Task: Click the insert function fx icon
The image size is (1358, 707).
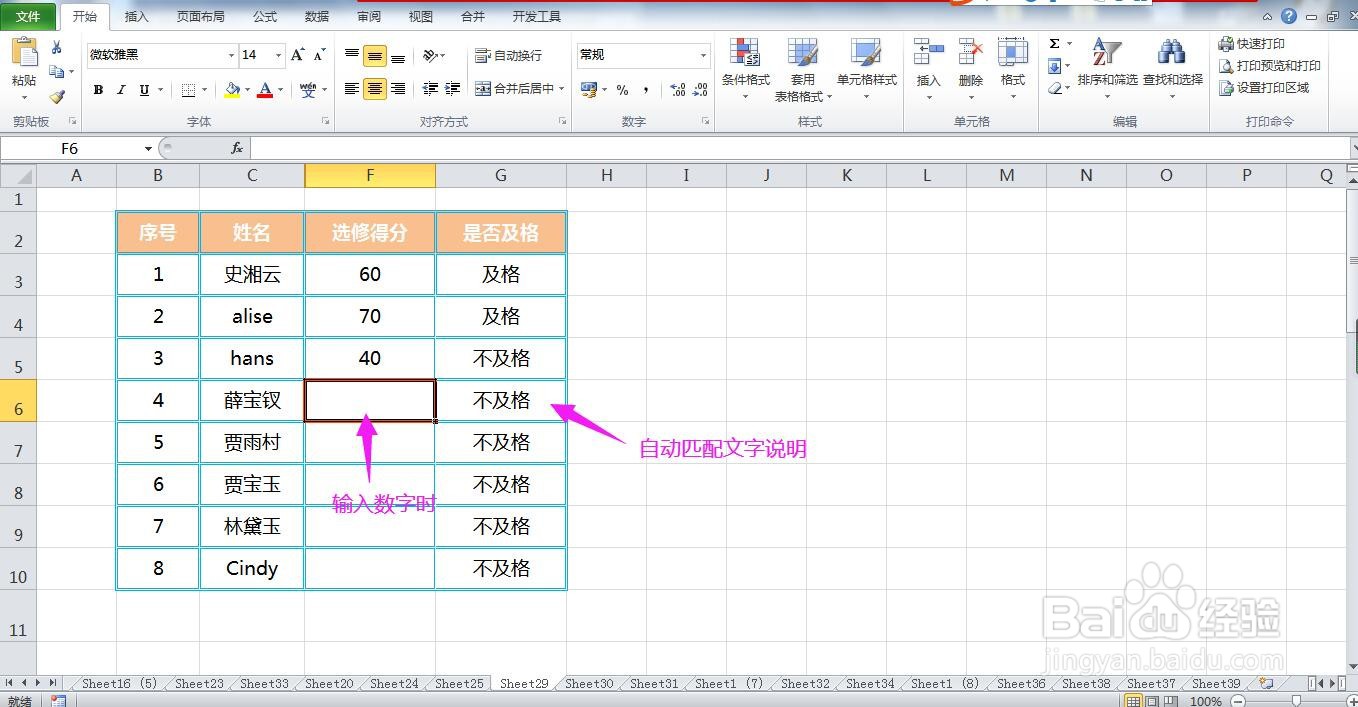Action: pyautogui.click(x=237, y=148)
